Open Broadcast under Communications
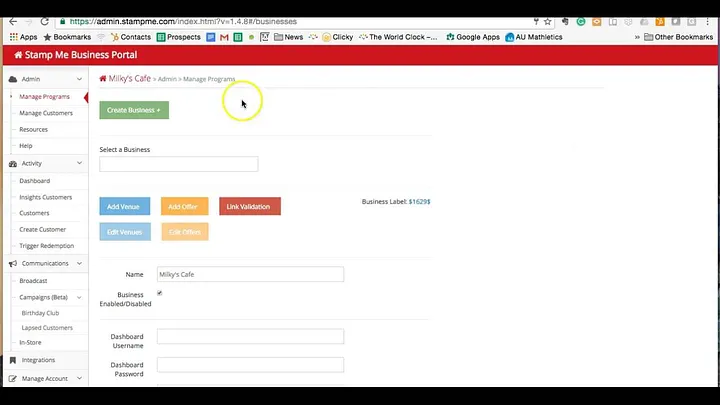720x405 pixels. point(33,281)
